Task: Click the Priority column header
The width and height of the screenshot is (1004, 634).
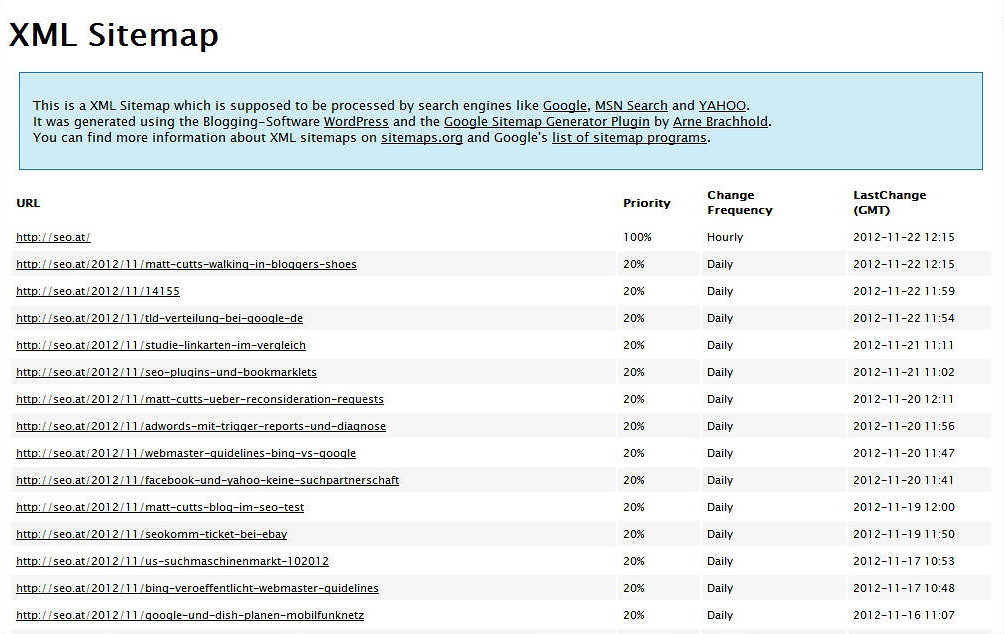Action: tap(646, 203)
